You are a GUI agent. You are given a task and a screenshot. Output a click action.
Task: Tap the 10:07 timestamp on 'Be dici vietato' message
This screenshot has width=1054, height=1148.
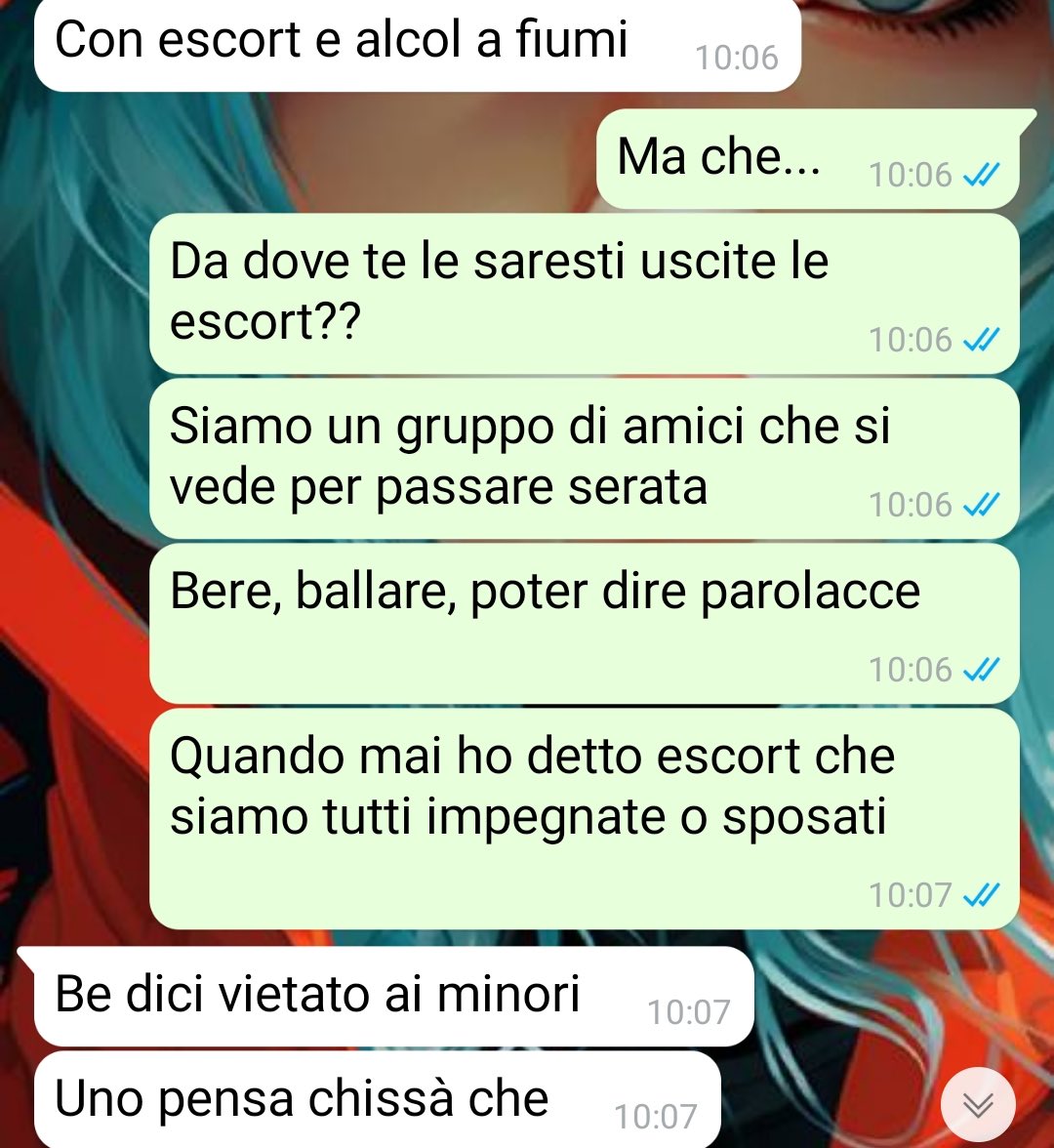coord(689,1012)
